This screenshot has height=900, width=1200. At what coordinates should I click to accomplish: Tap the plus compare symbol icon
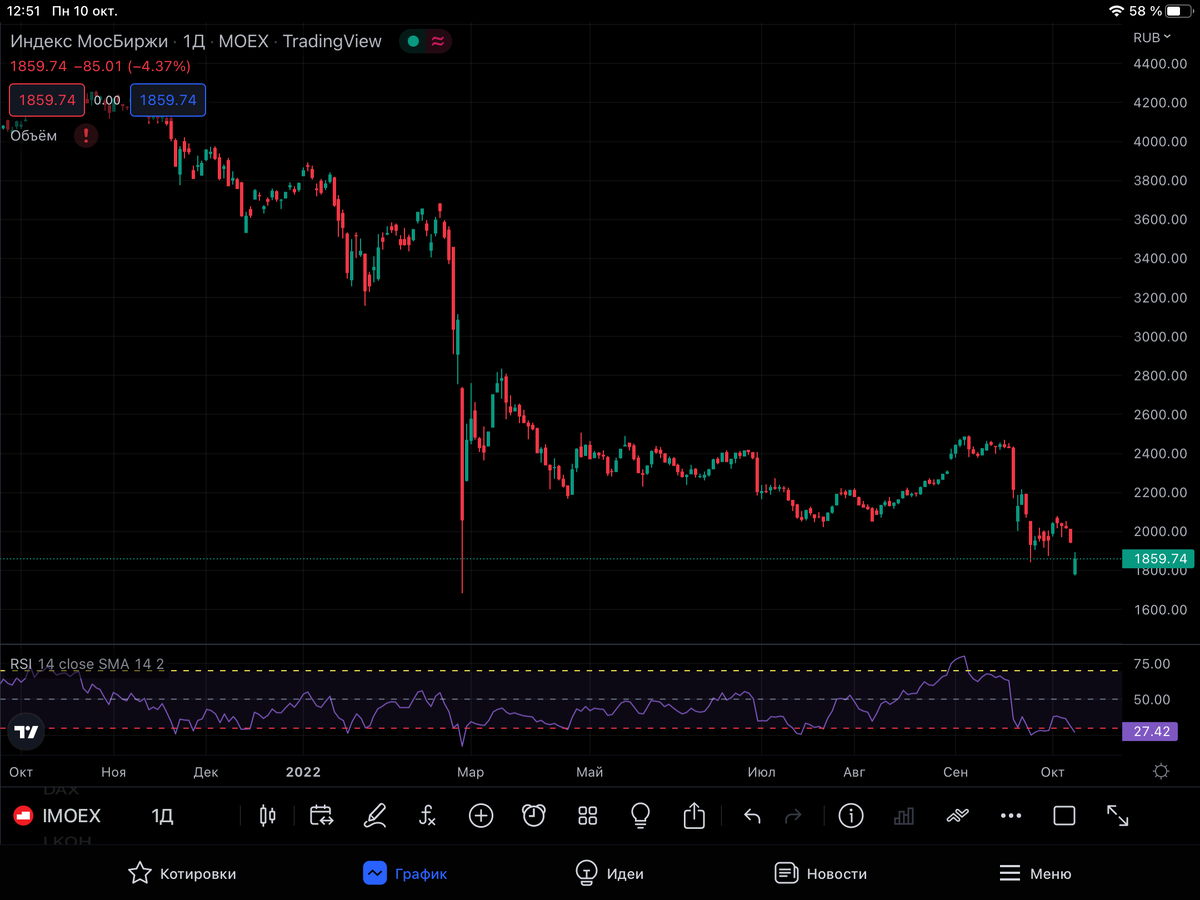481,816
